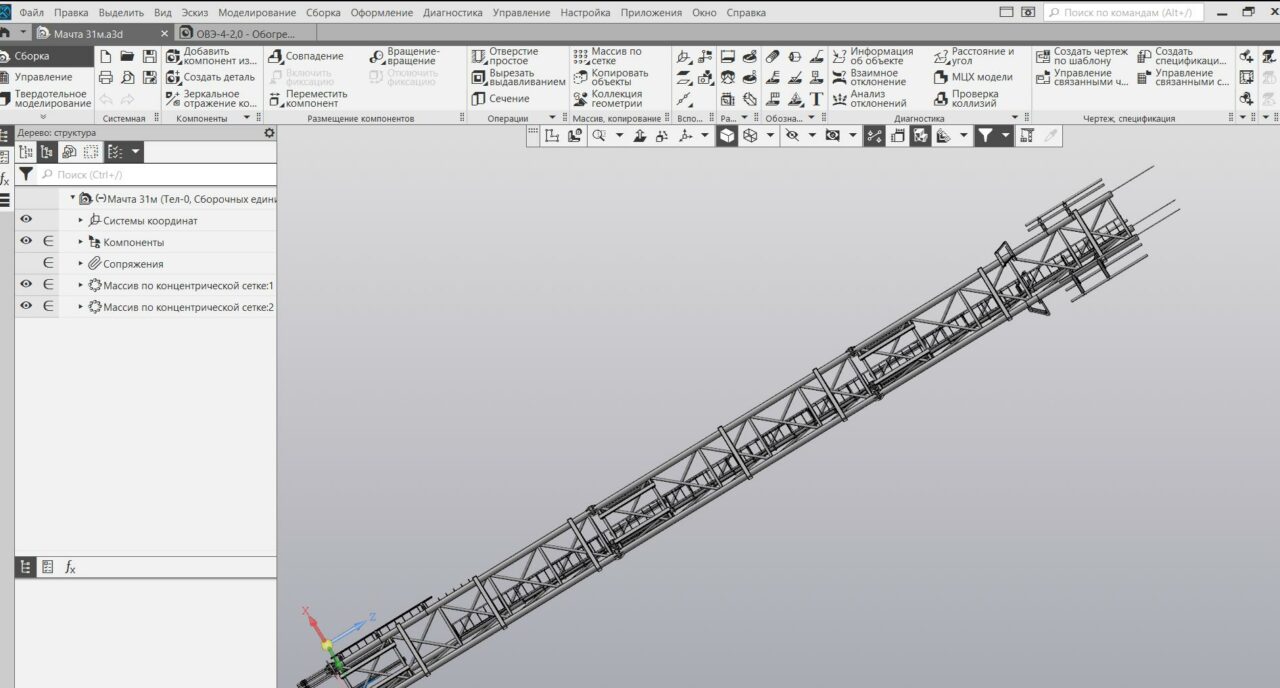Expand the 'Сопряжения' tree node
Image resolution: width=1280 pixels, height=688 pixels.
[x=81, y=264]
